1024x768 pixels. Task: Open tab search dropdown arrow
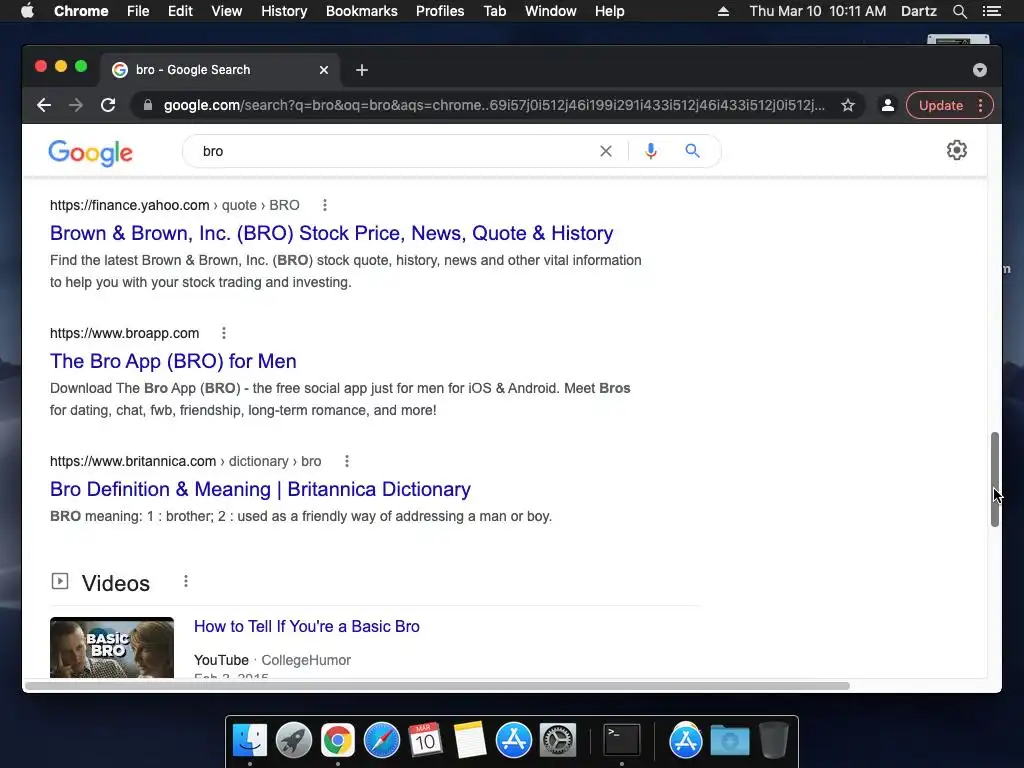pos(980,70)
